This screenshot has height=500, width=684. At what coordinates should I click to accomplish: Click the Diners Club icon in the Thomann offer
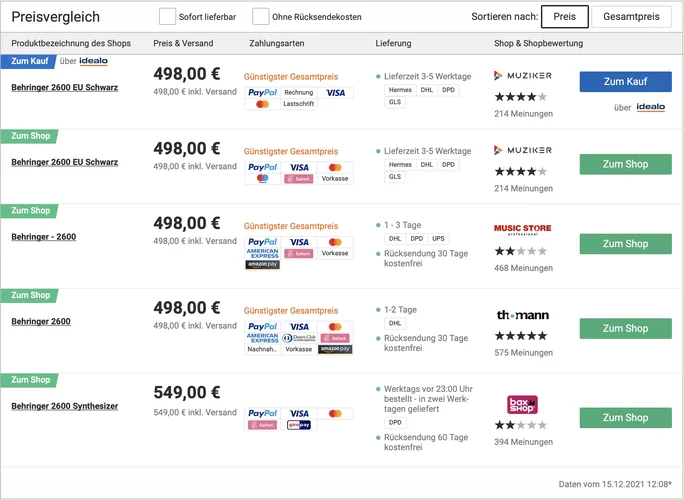(x=298, y=339)
